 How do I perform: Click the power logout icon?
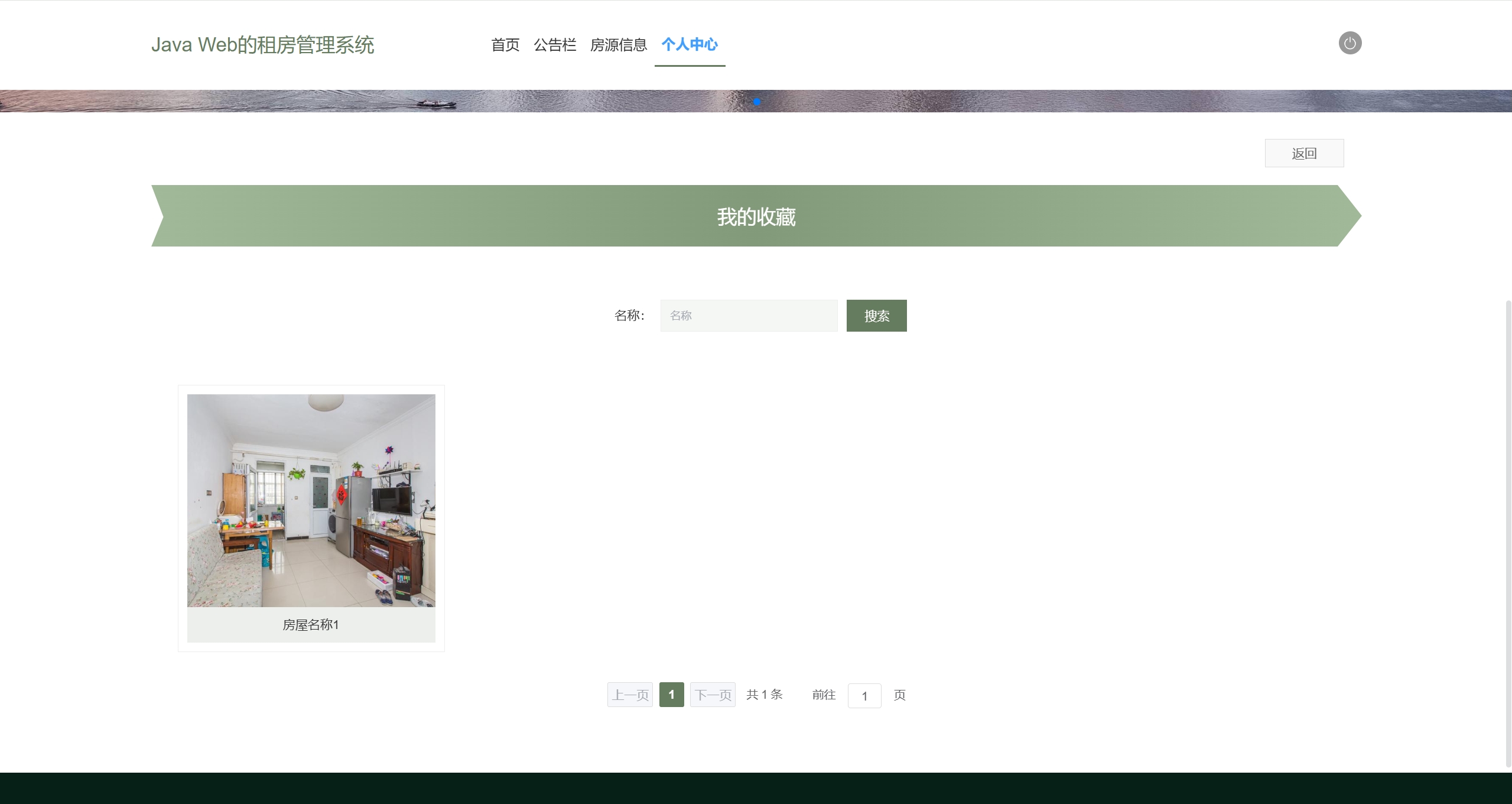pos(1350,43)
